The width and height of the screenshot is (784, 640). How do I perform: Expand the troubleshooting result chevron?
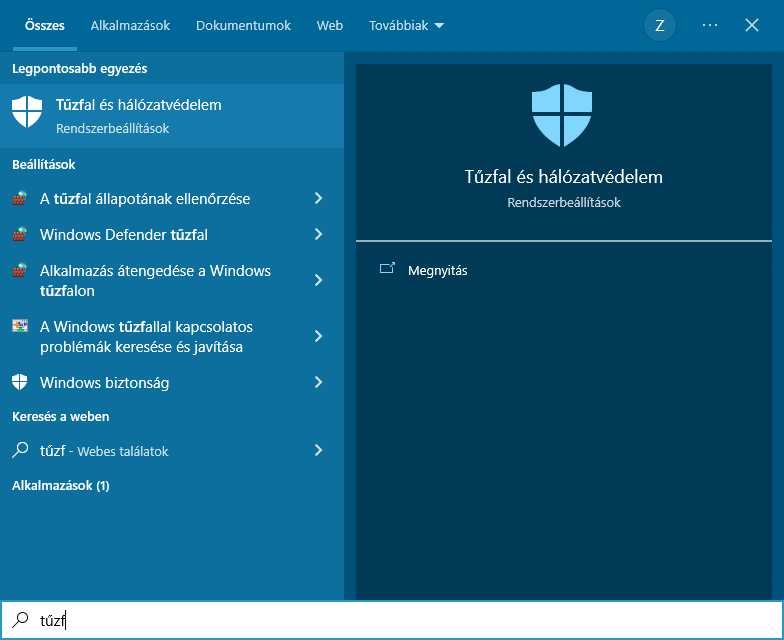(x=318, y=336)
